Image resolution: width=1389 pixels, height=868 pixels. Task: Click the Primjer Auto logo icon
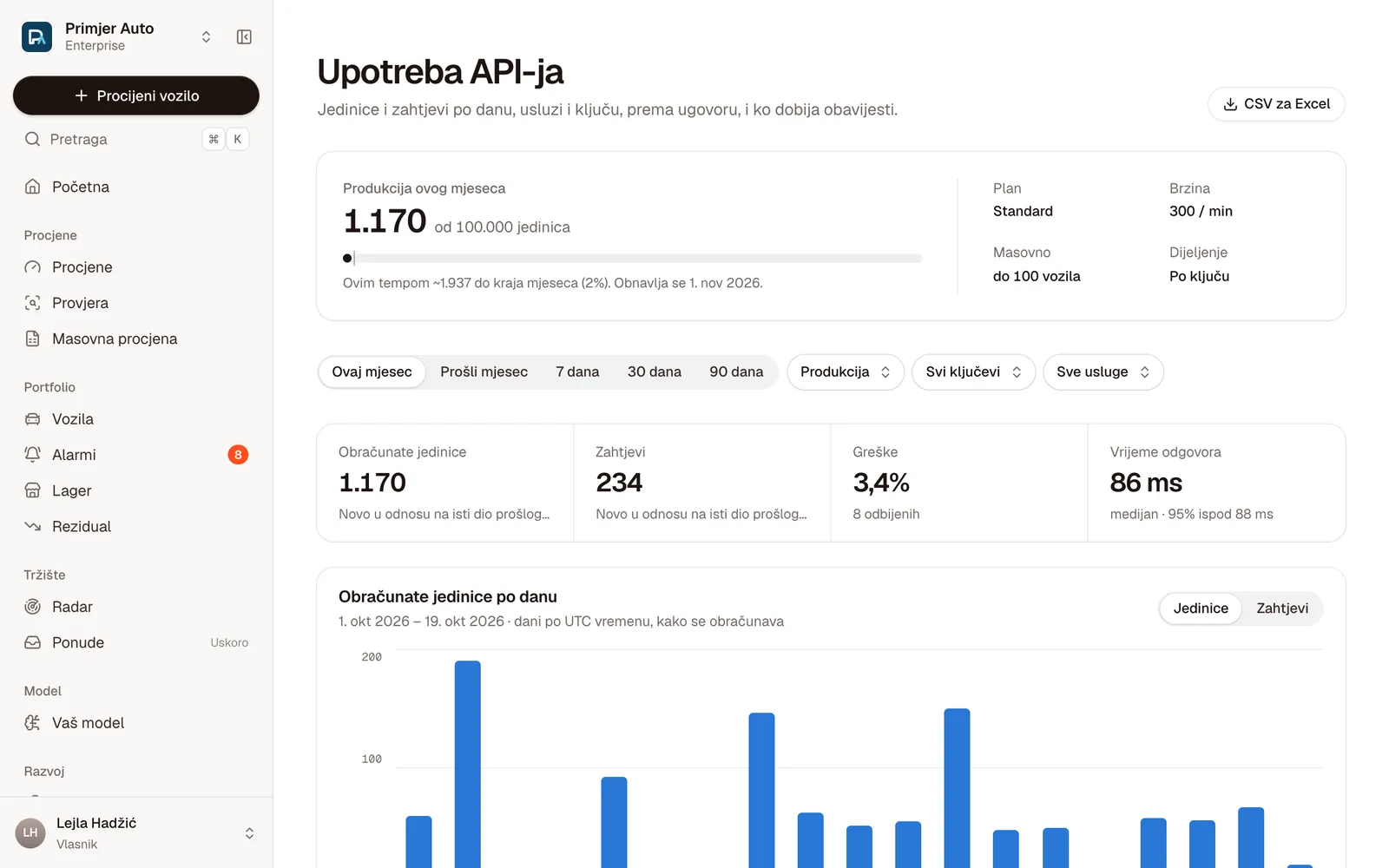click(x=36, y=36)
